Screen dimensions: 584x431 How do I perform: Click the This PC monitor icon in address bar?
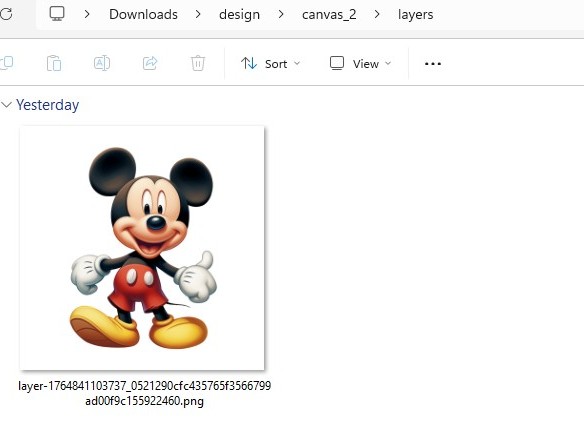coord(57,14)
